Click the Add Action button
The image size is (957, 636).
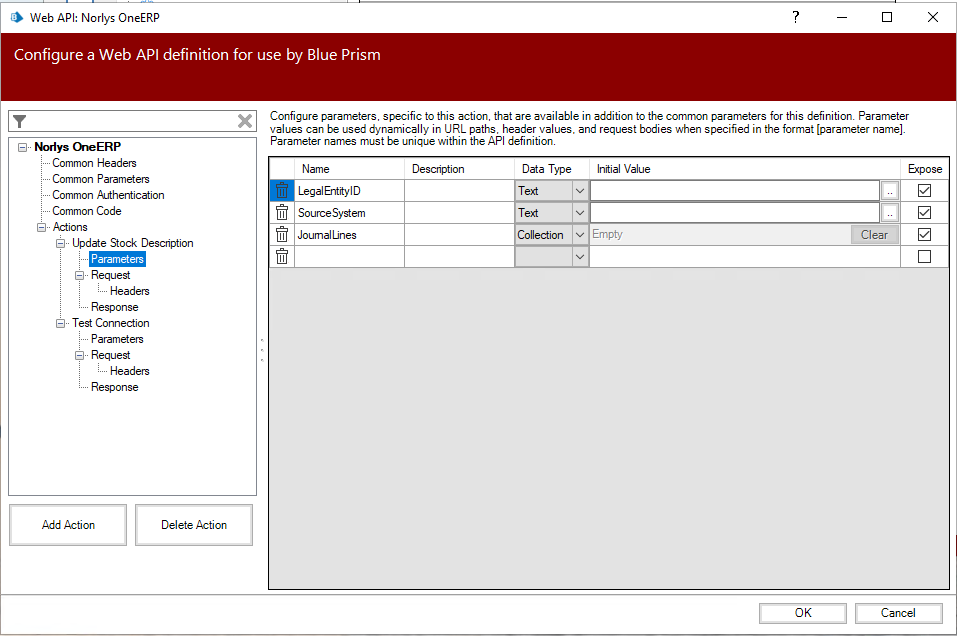tap(68, 525)
